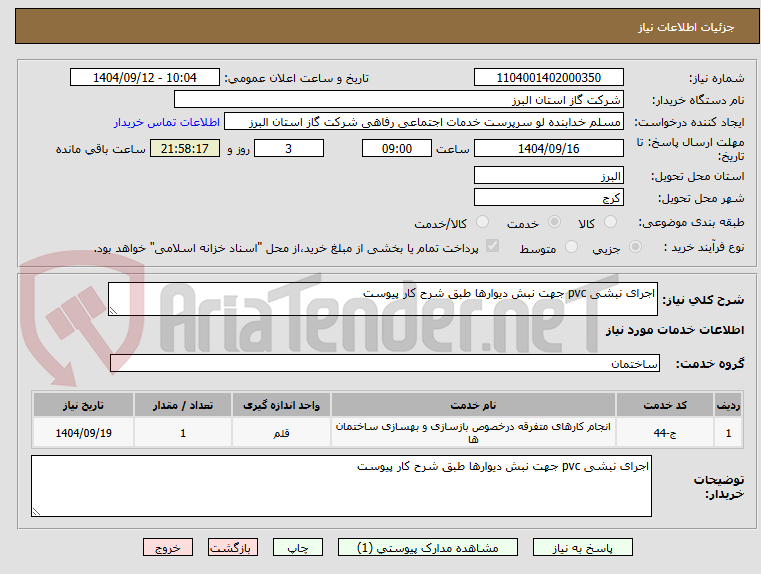This screenshot has width=761, height=574.
Task: Open the اطلاعات تماس خریدار link
Action: point(167,122)
